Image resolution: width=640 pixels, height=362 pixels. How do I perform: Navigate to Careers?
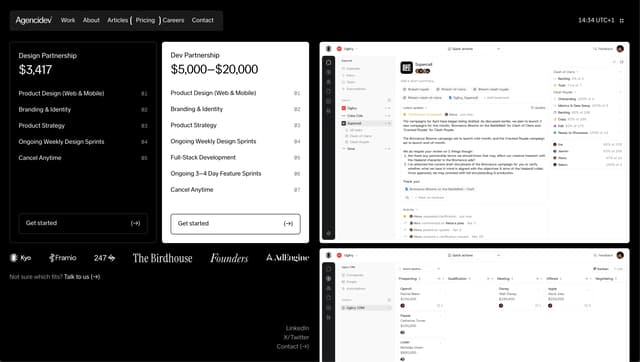tap(173, 20)
